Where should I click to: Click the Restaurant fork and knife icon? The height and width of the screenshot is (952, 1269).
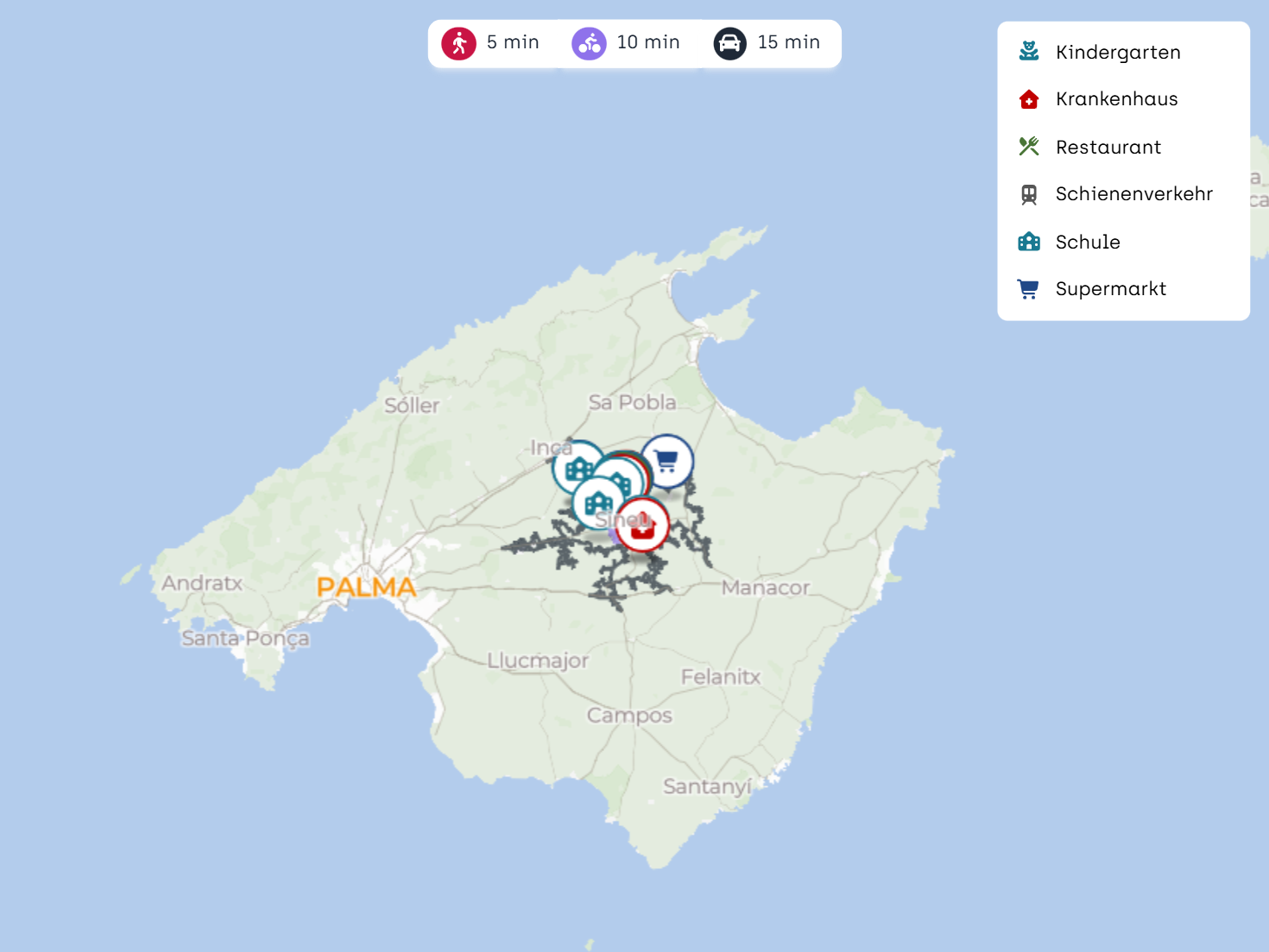click(x=1028, y=147)
